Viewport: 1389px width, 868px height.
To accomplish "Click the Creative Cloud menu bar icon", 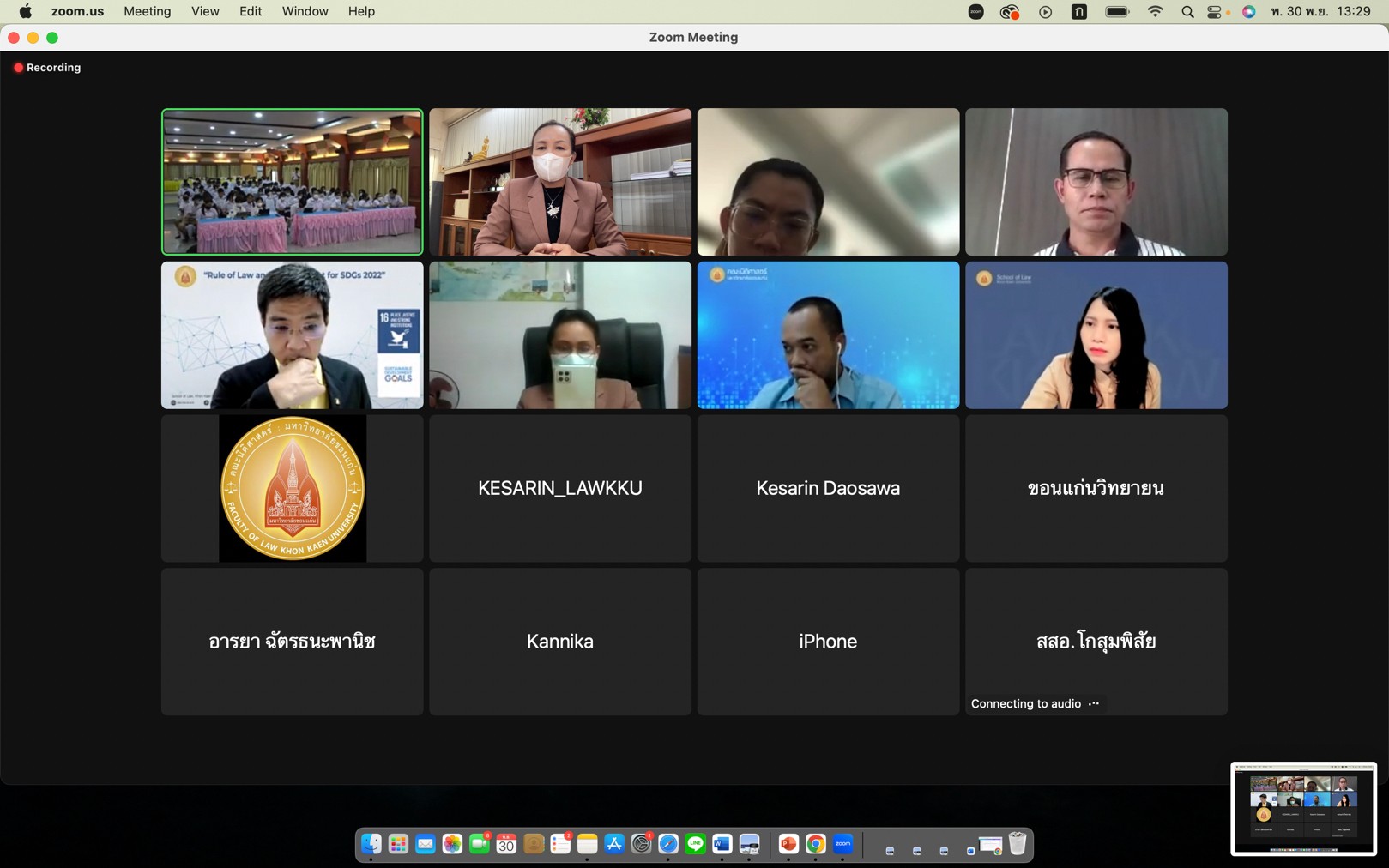I will pyautogui.click(x=1010, y=11).
